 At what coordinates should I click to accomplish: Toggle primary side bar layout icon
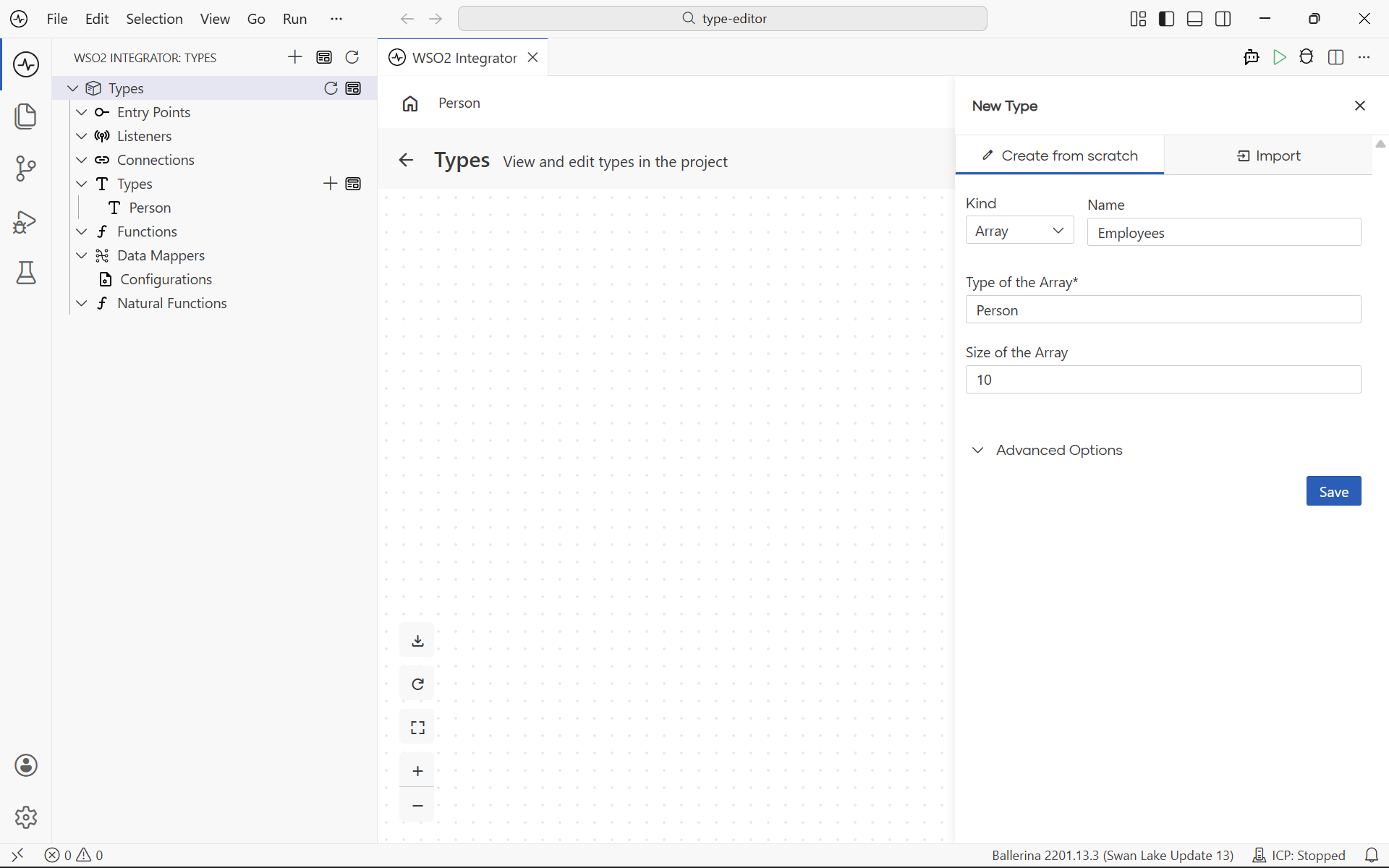[1166, 19]
